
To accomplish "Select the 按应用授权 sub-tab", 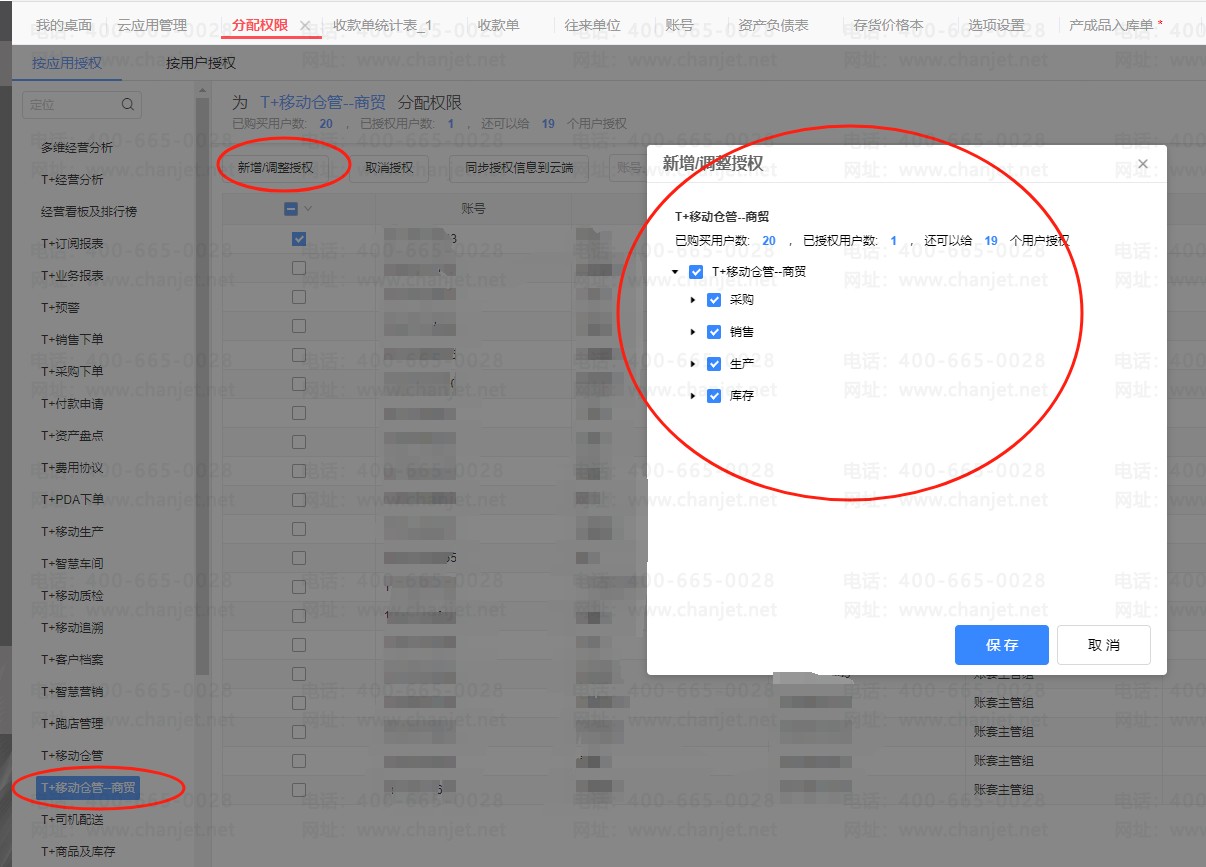I will click(67, 63).
